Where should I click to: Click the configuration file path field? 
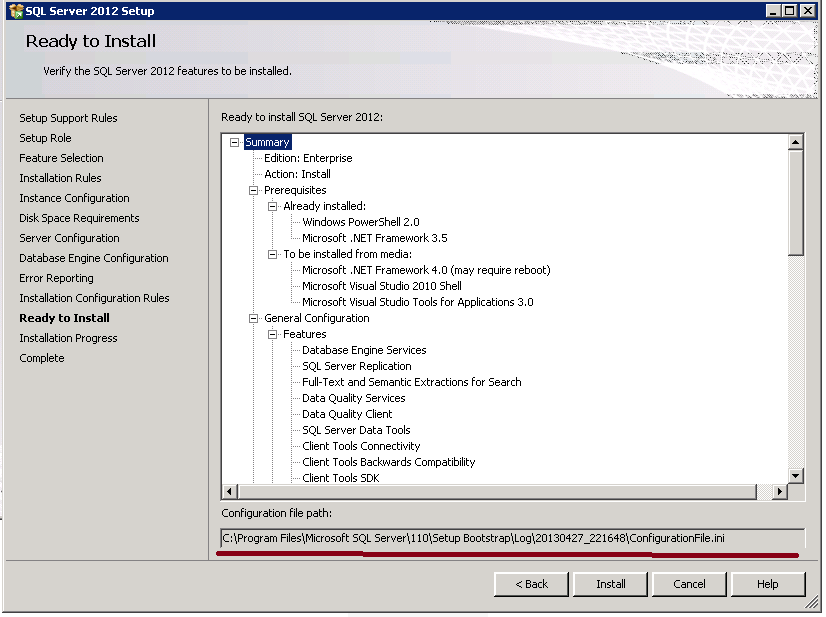513,538
